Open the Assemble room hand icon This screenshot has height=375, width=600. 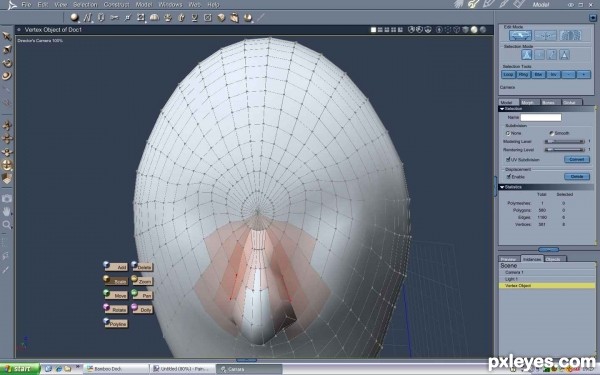(459, 4)
